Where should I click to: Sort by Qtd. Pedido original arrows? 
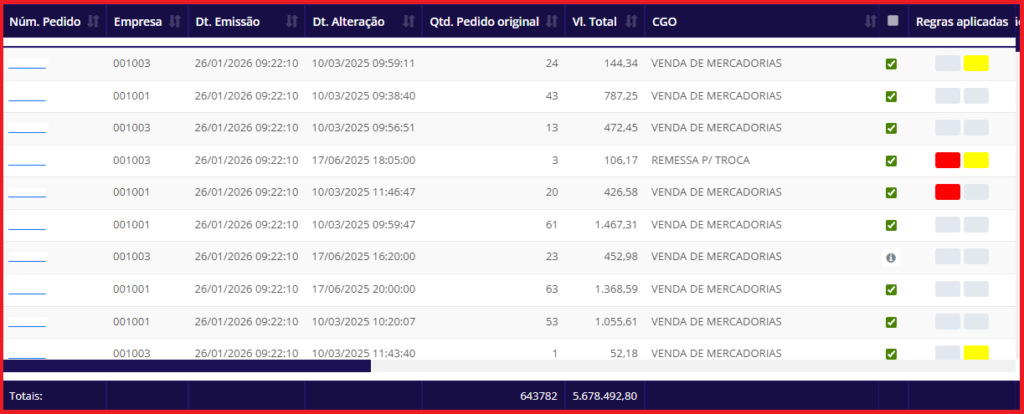pos(551,21)
